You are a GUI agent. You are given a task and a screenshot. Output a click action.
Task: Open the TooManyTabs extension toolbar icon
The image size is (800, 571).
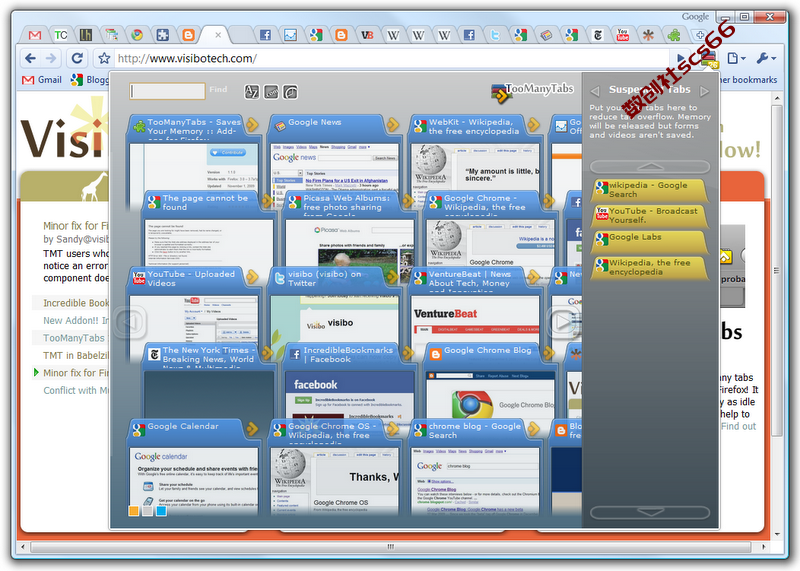click(710, 60)
